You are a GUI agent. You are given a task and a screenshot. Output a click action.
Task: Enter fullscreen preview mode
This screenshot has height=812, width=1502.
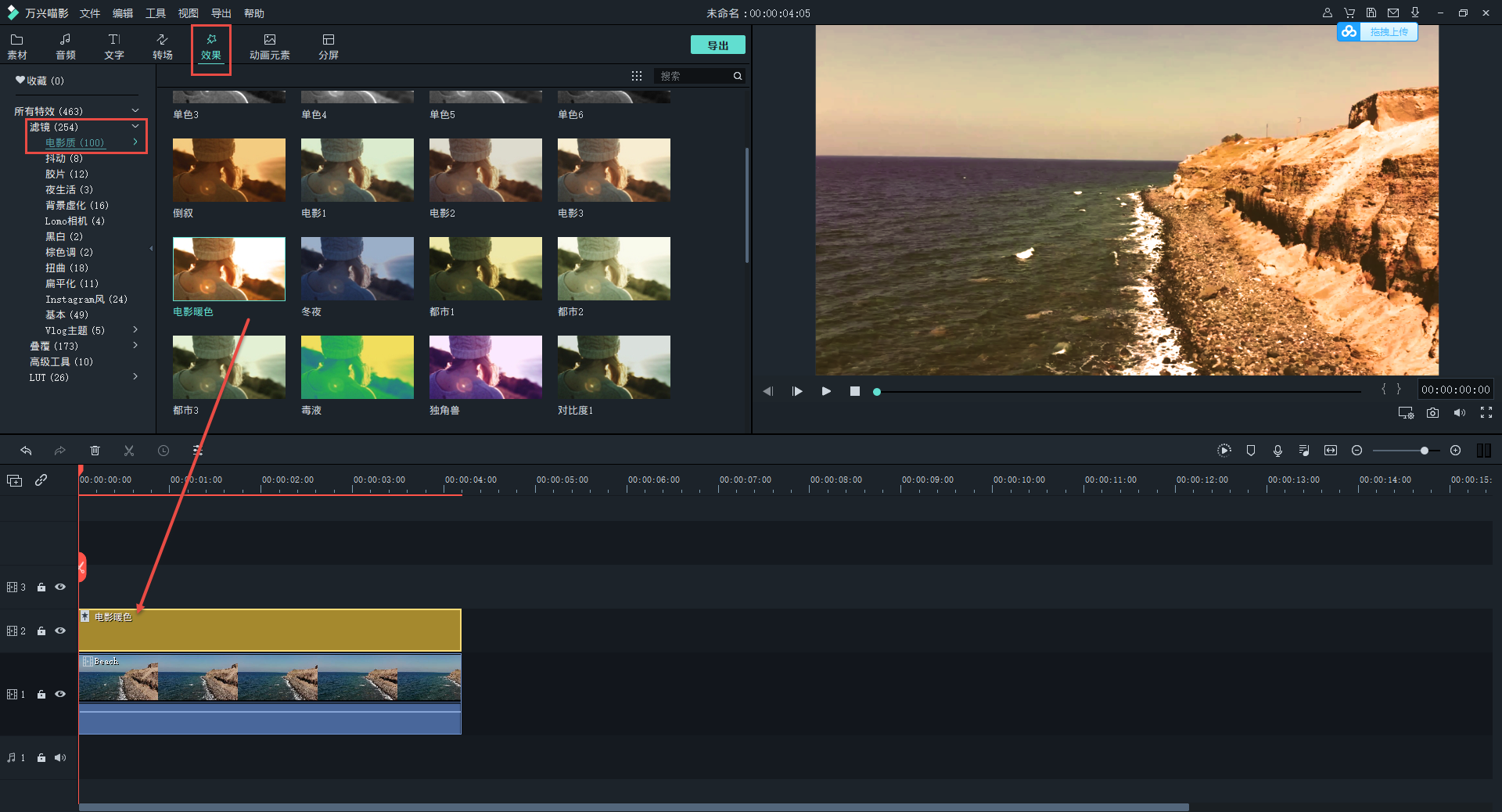[x=1486, y=413]
